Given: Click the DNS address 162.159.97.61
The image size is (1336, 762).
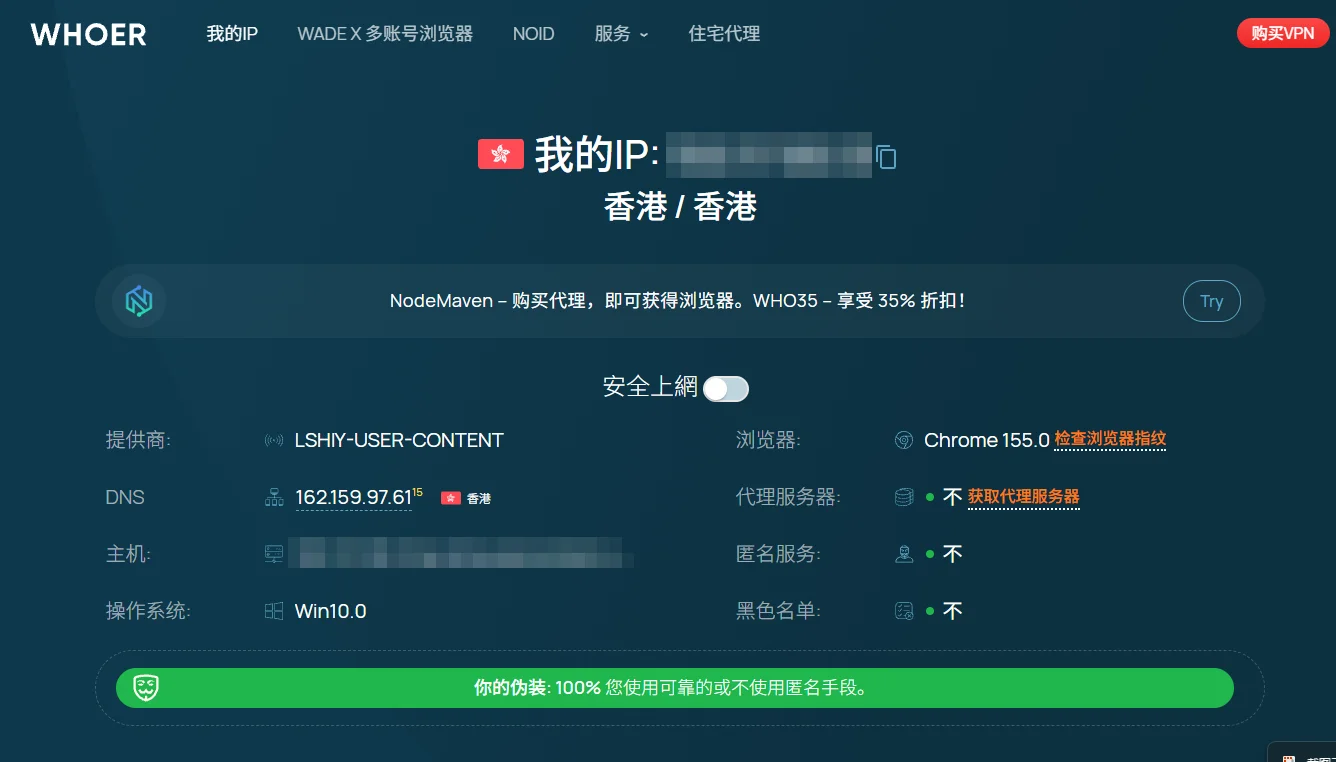Looking at the screenshot, I should point(353,497).
